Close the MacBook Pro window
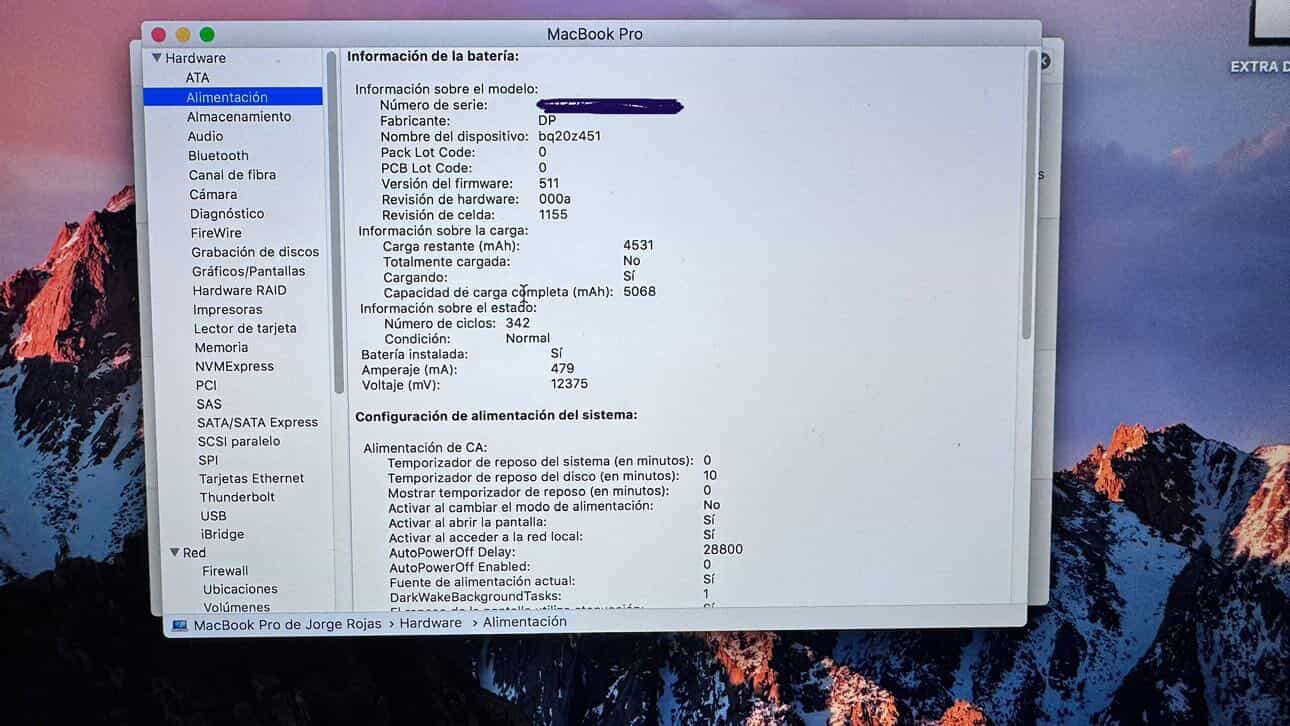This screenshot has height=726, width=1290. [x=158, y=34]
